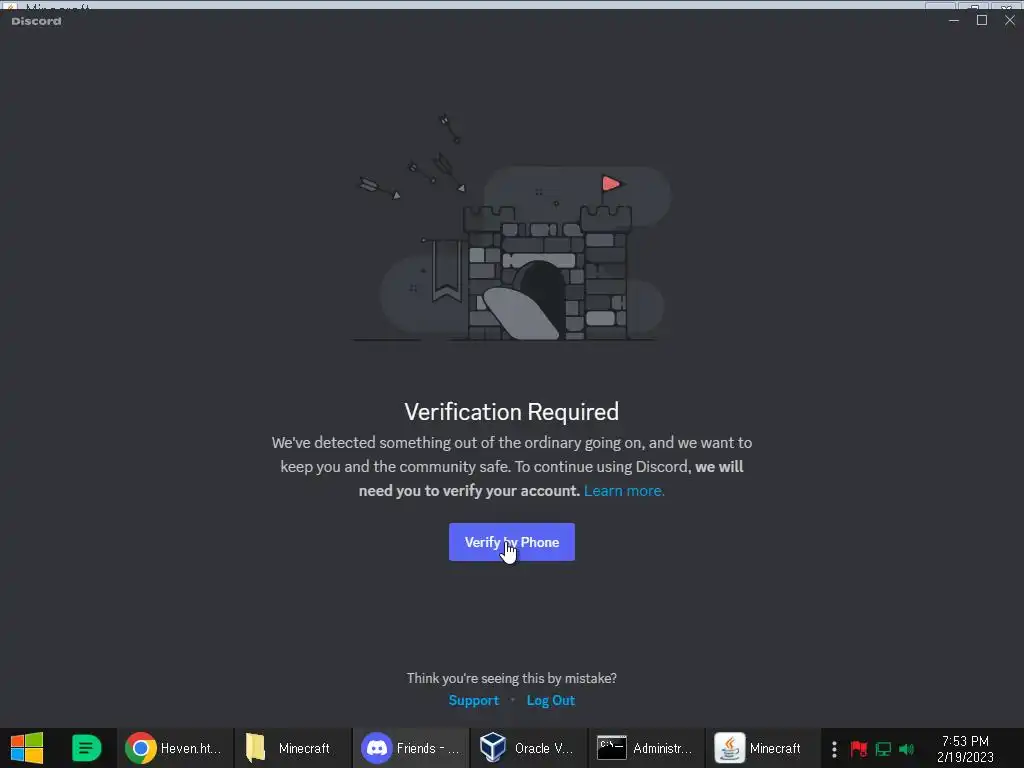
Task: Click the Verification Required heading
Action: click(511, 412)
